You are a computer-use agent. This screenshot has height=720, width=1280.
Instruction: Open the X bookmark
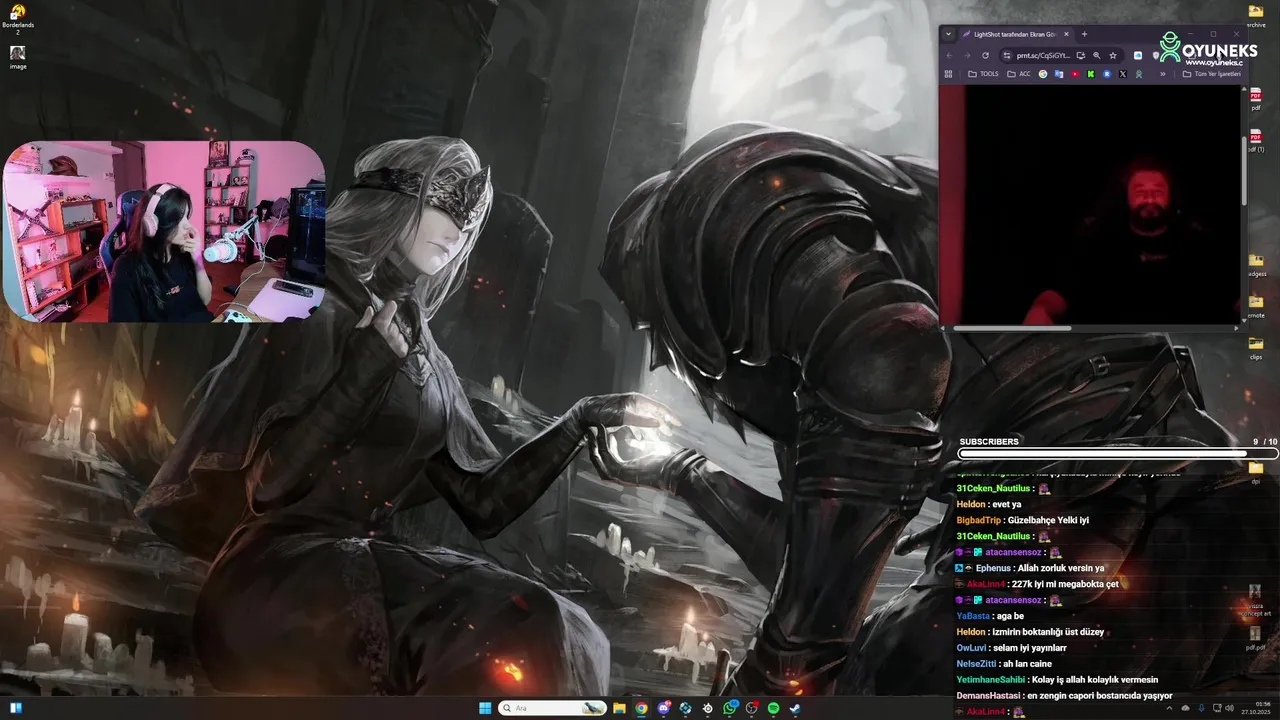pyautogui.click(x=1123, y=74)
